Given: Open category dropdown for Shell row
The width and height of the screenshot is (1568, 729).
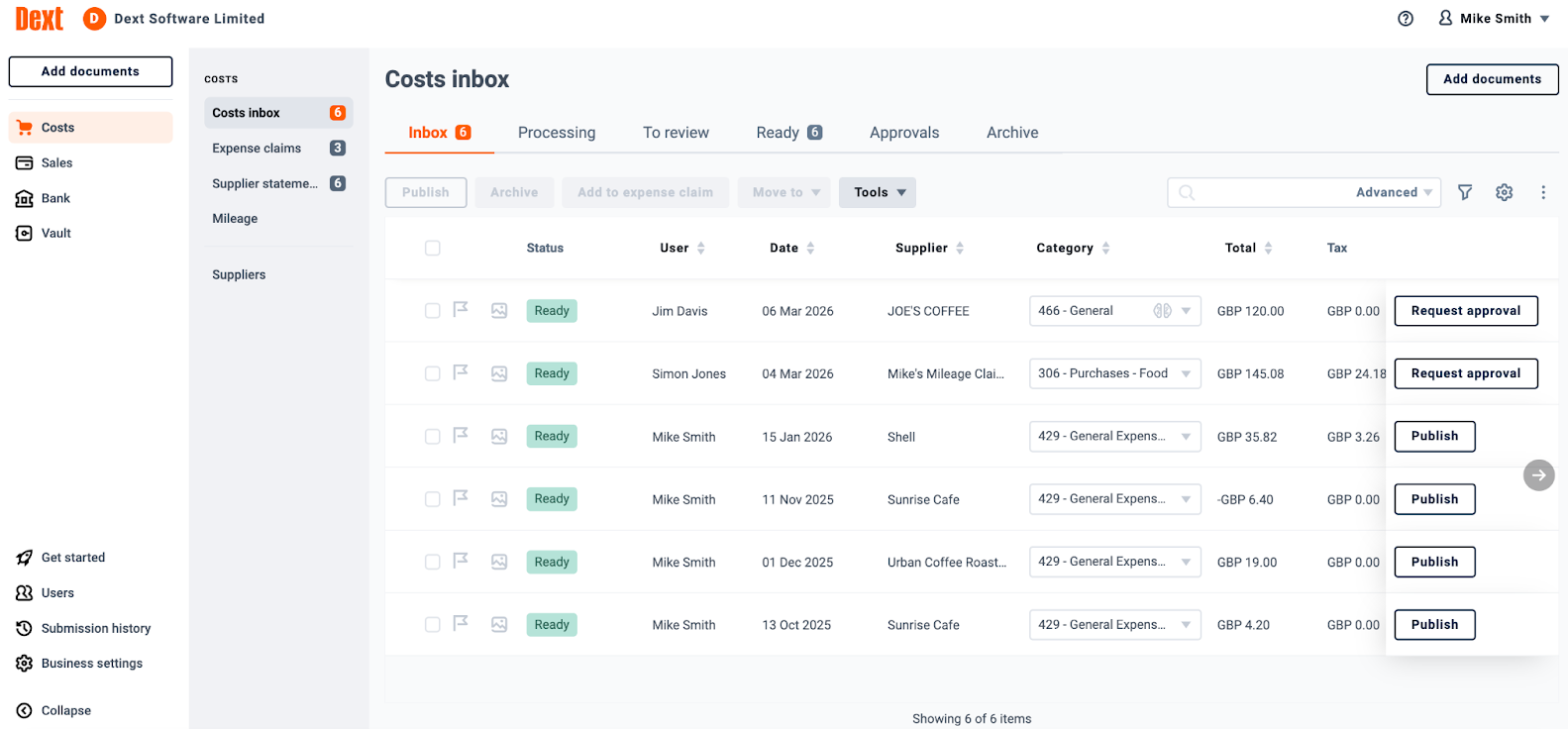Looking at the screenshot, I should (x=1115, y=436).
